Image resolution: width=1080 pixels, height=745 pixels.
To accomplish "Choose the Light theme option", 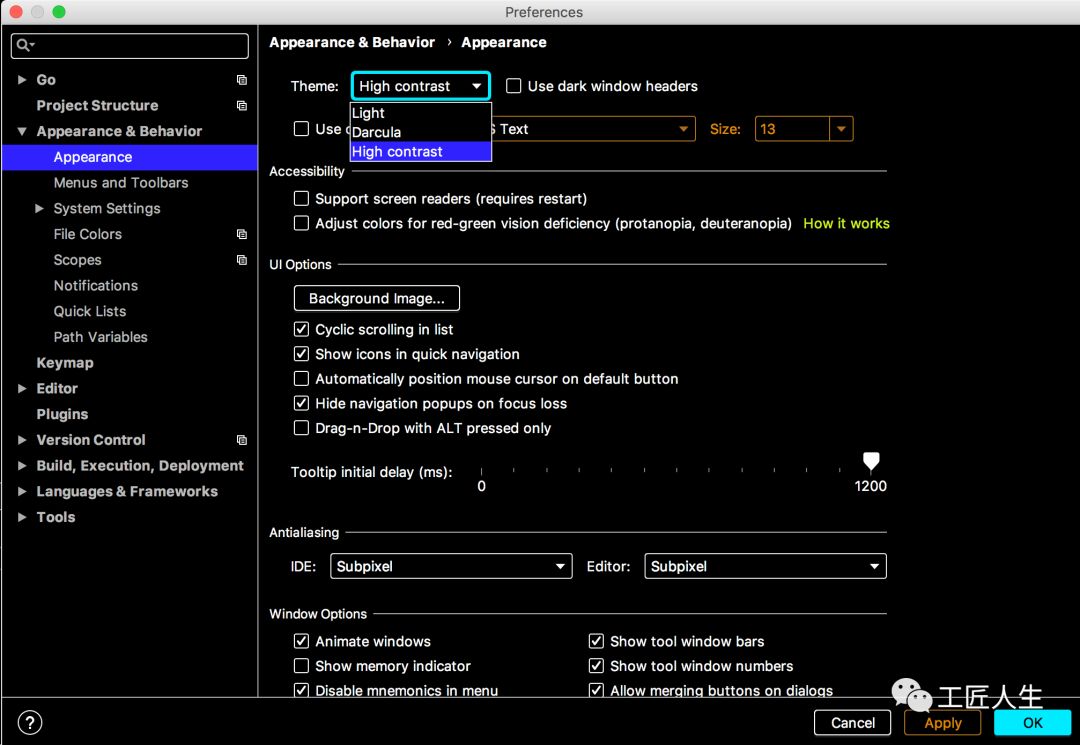I will [x=369, y=113].
